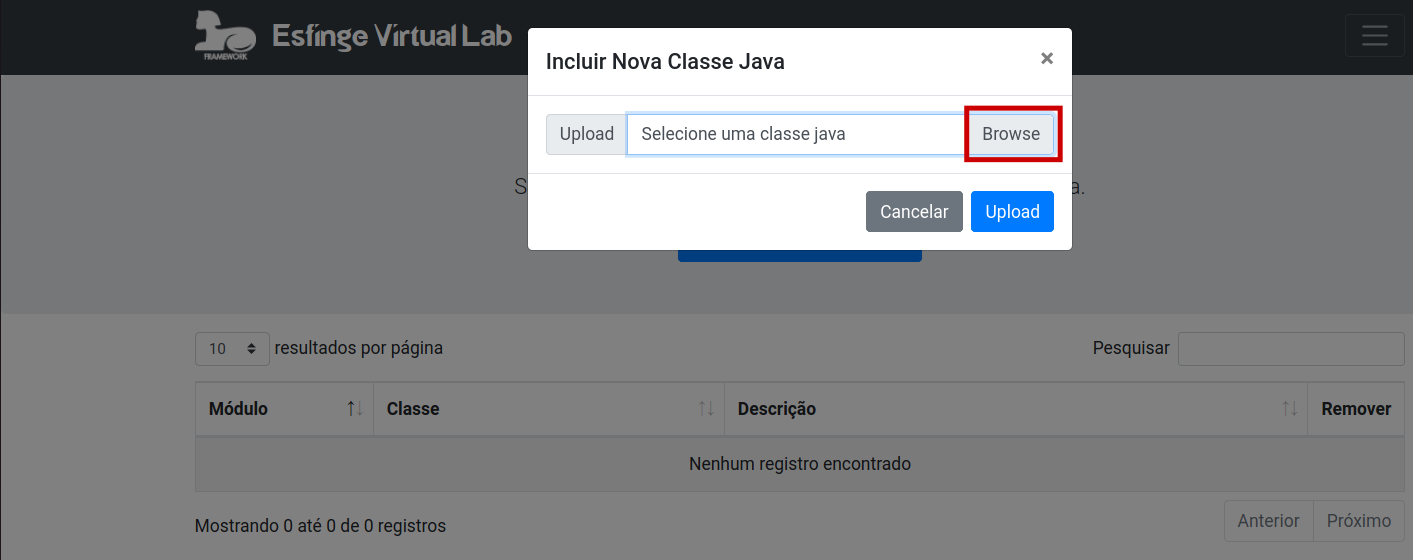
Task: Click the Remover column header
Action: 1356,409
